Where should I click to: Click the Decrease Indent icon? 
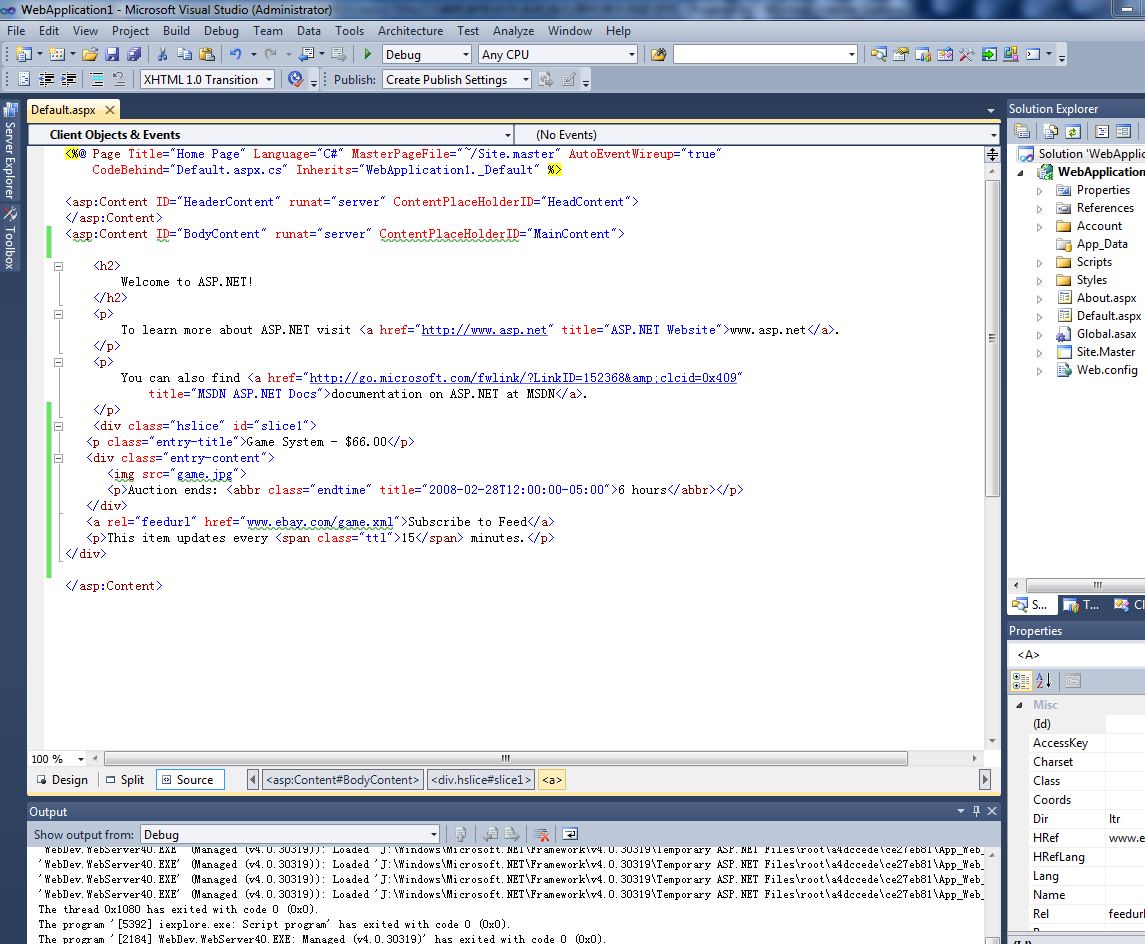click(46, 80)
